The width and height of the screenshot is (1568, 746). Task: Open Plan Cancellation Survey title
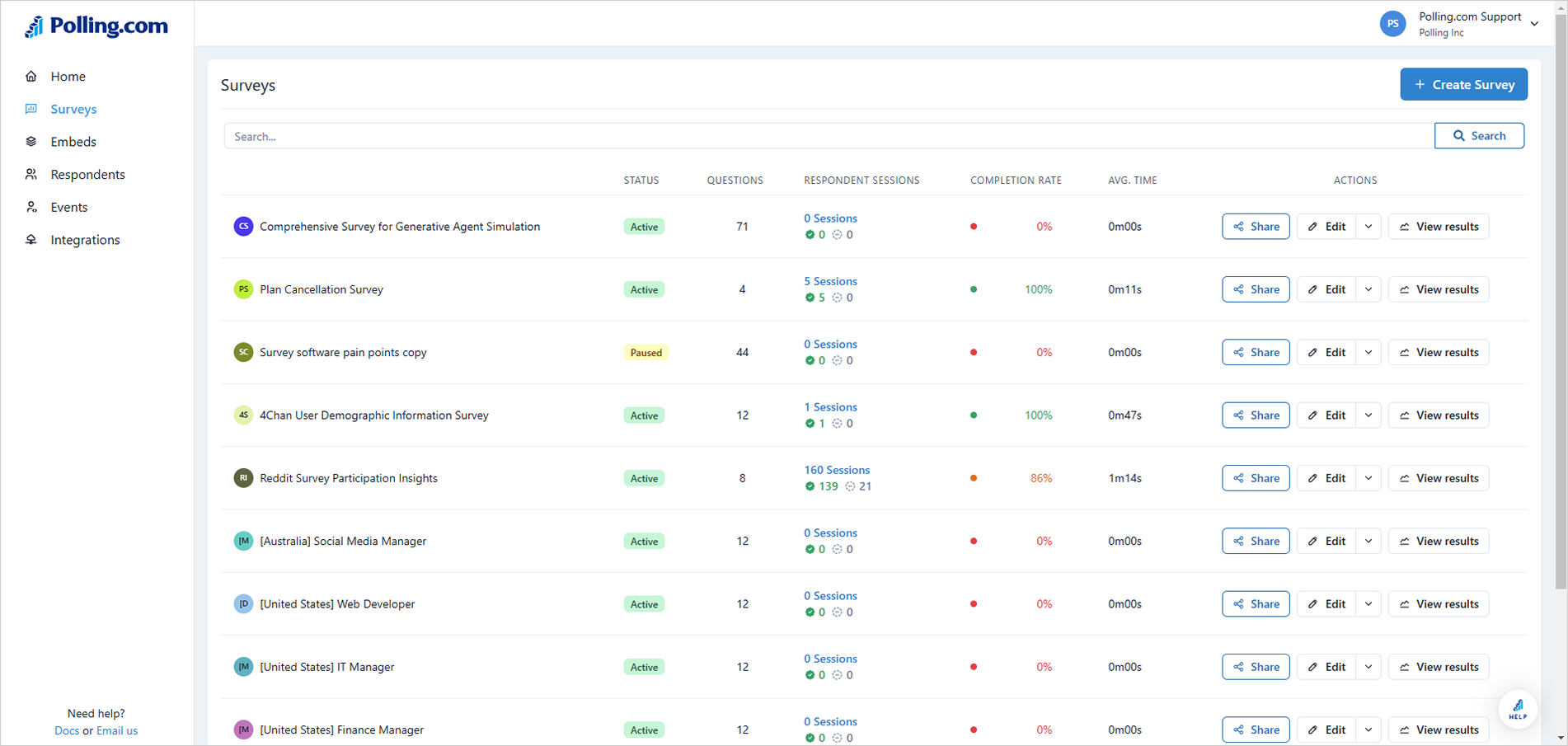[322, 289]
